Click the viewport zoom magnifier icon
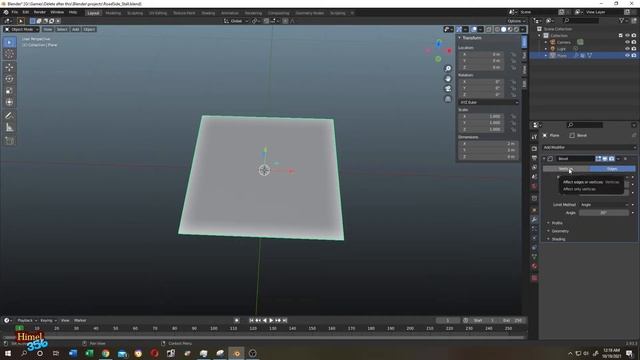This screenshot has width=640, height=360. [x=448, y=69]
